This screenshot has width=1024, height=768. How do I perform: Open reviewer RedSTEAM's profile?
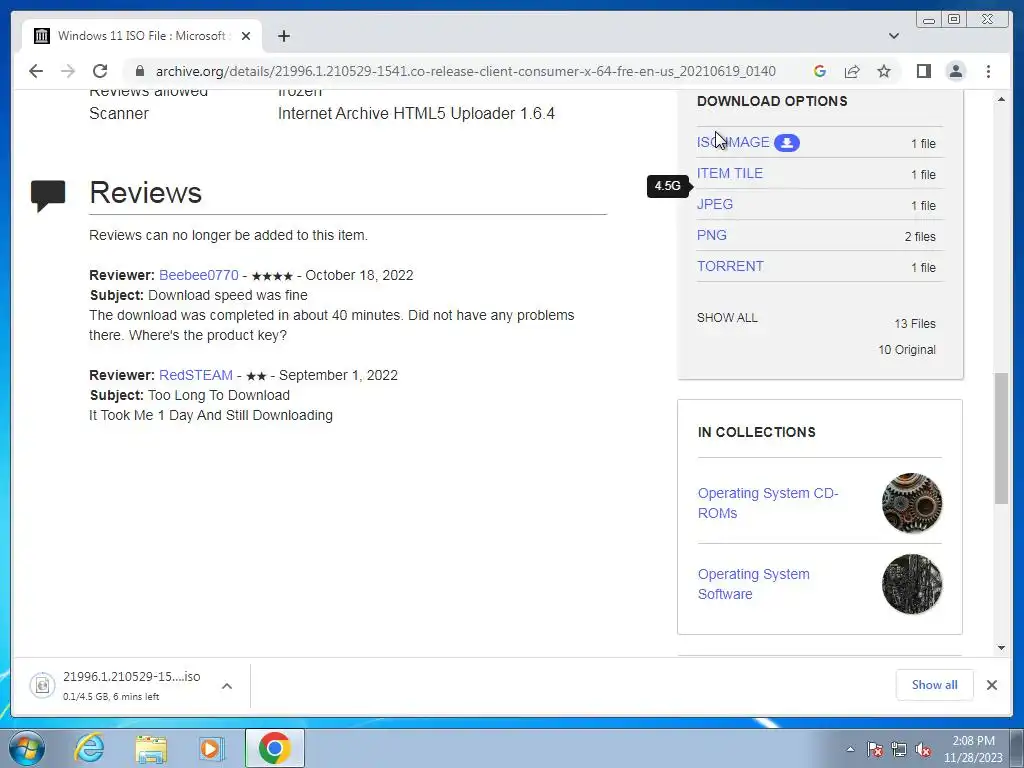(195, 376)
